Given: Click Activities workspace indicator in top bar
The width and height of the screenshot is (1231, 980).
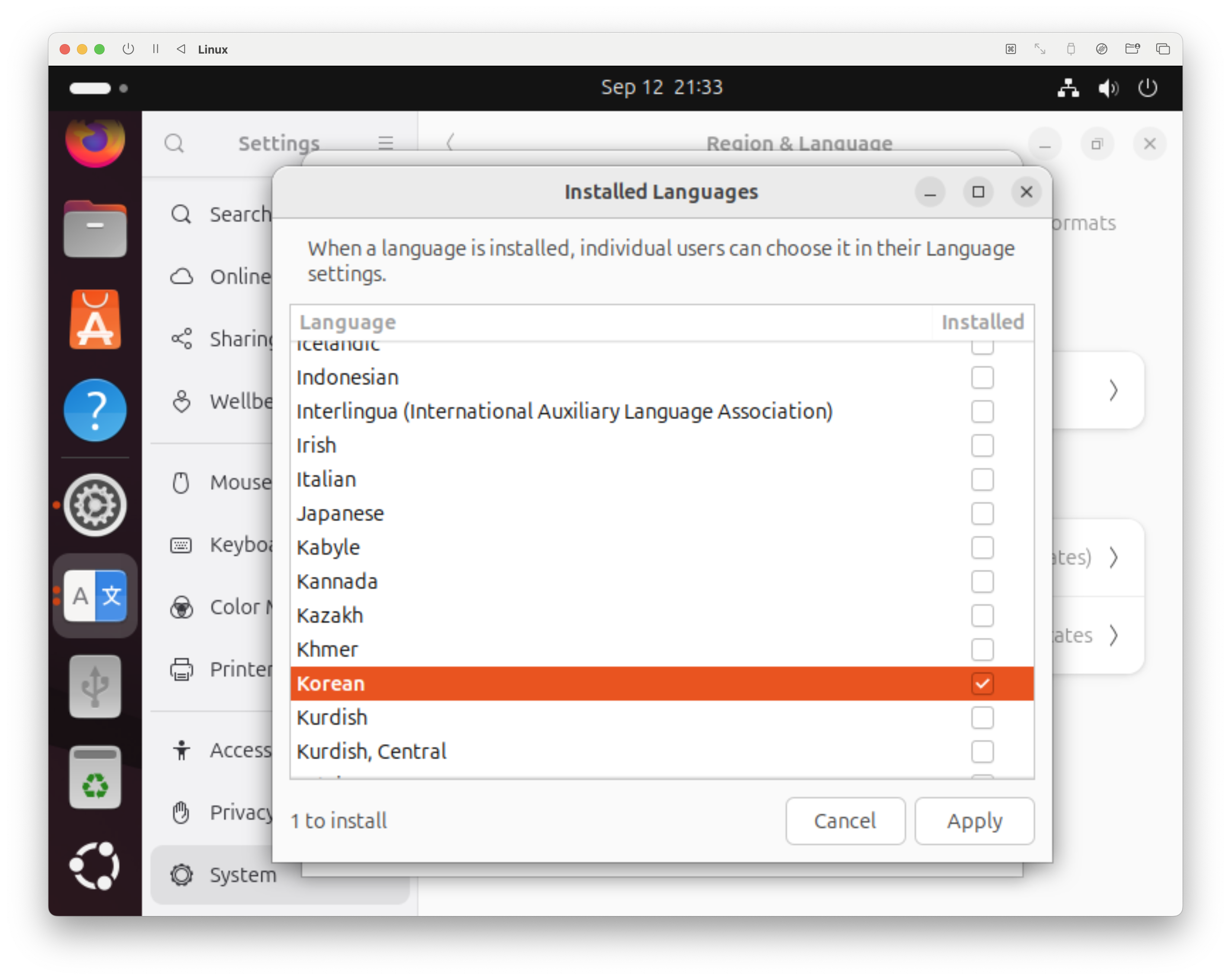Looking at the screenshot, I should pos(98,88).
